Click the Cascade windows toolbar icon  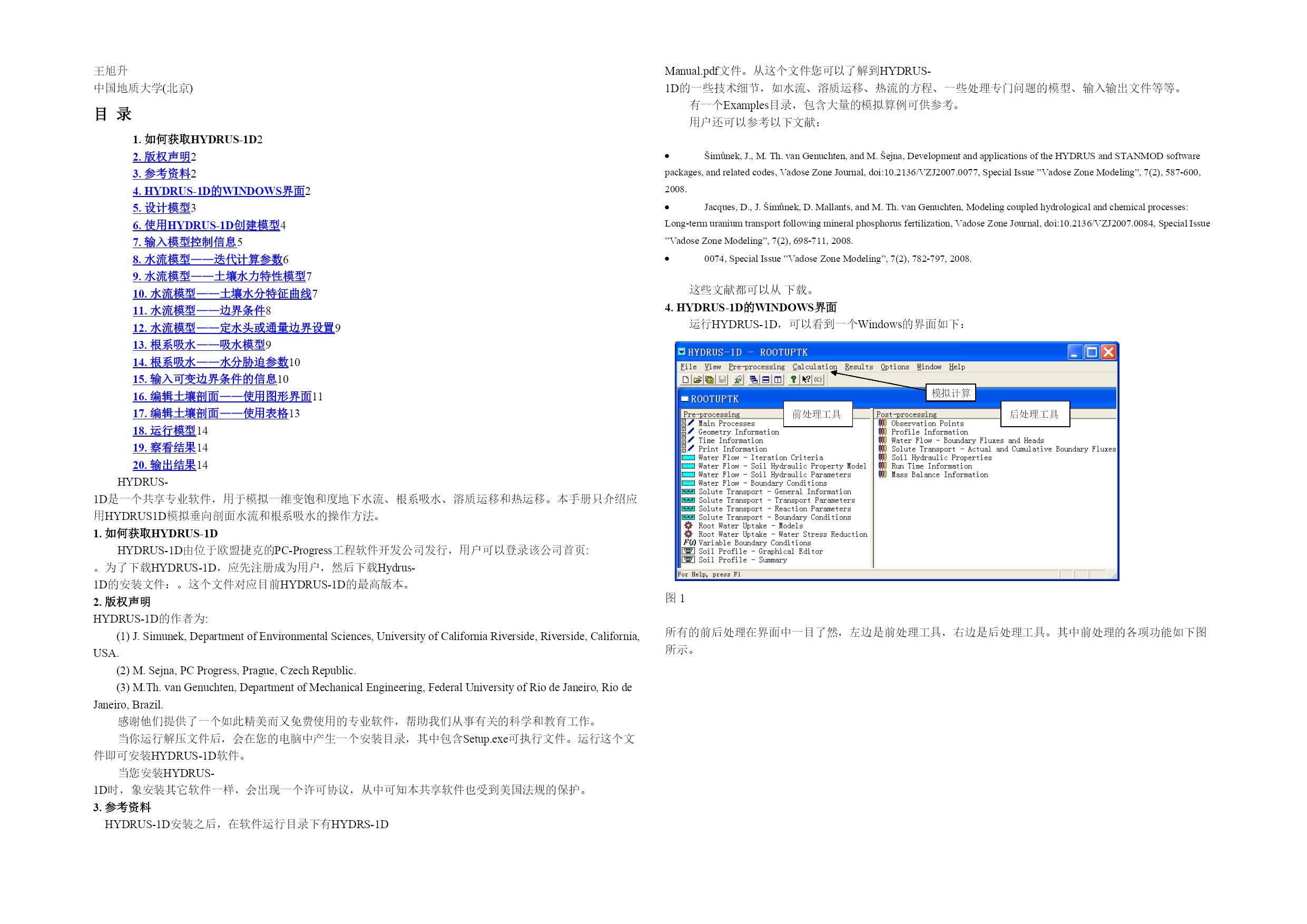(x=754, y=380)
